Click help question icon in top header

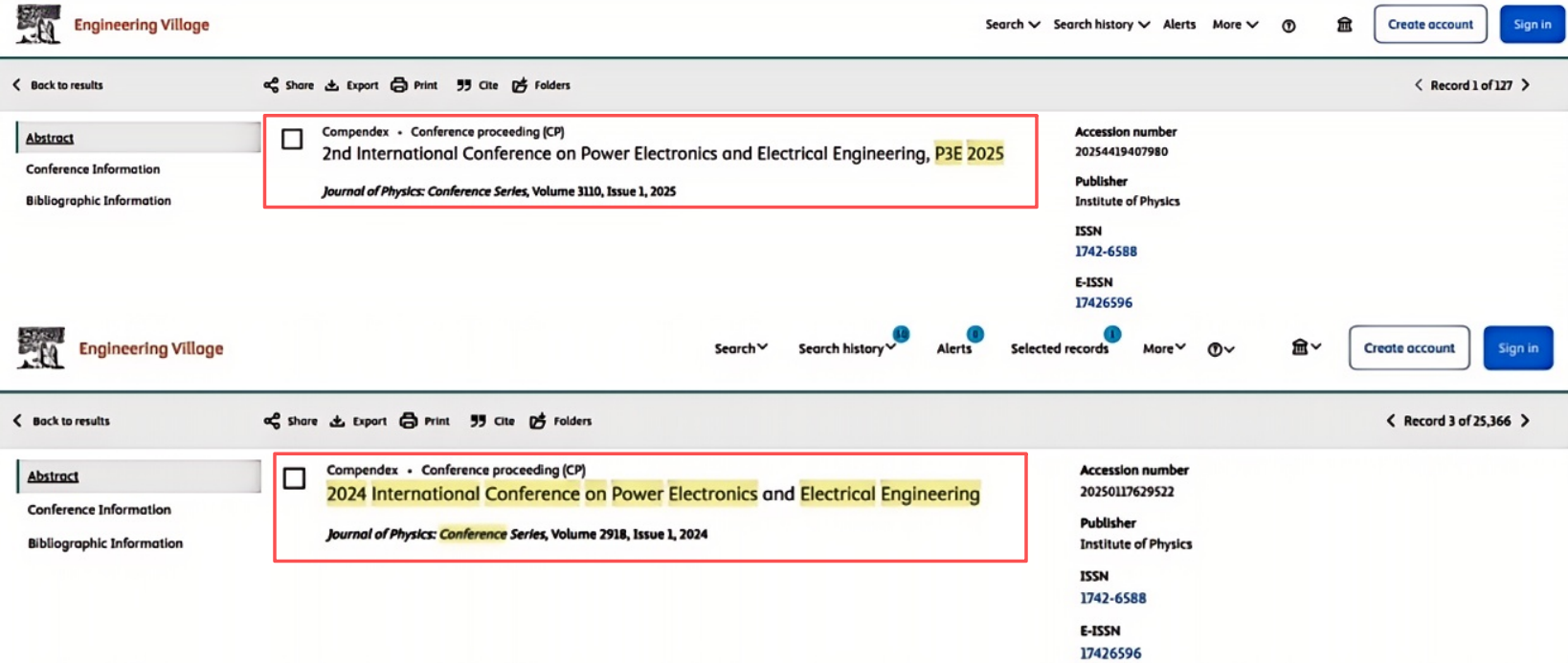point(1288,26)
